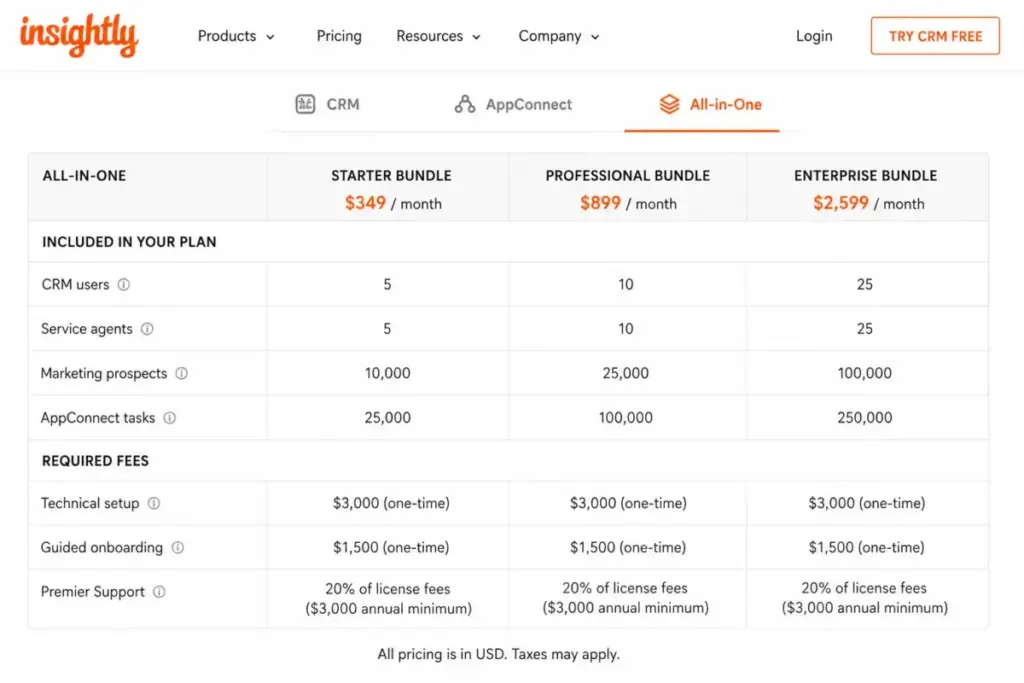
Task: Click the Service agents value 25 for Enterprise
Action: (865, 328)
